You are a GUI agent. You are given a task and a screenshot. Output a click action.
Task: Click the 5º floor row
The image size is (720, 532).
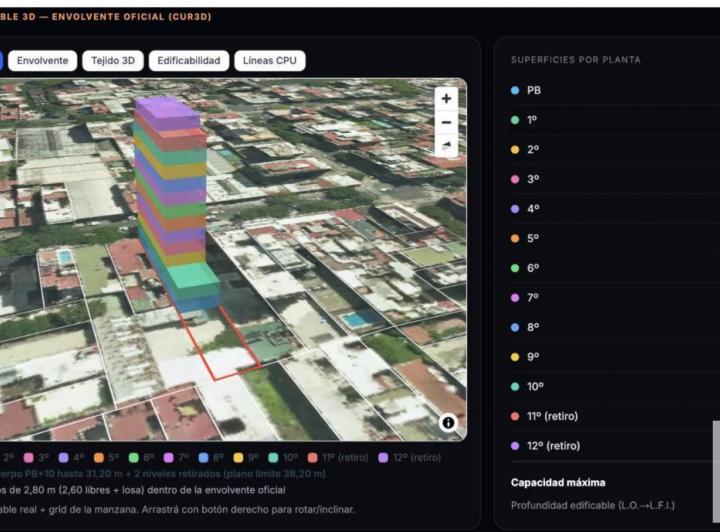point(615,238)
